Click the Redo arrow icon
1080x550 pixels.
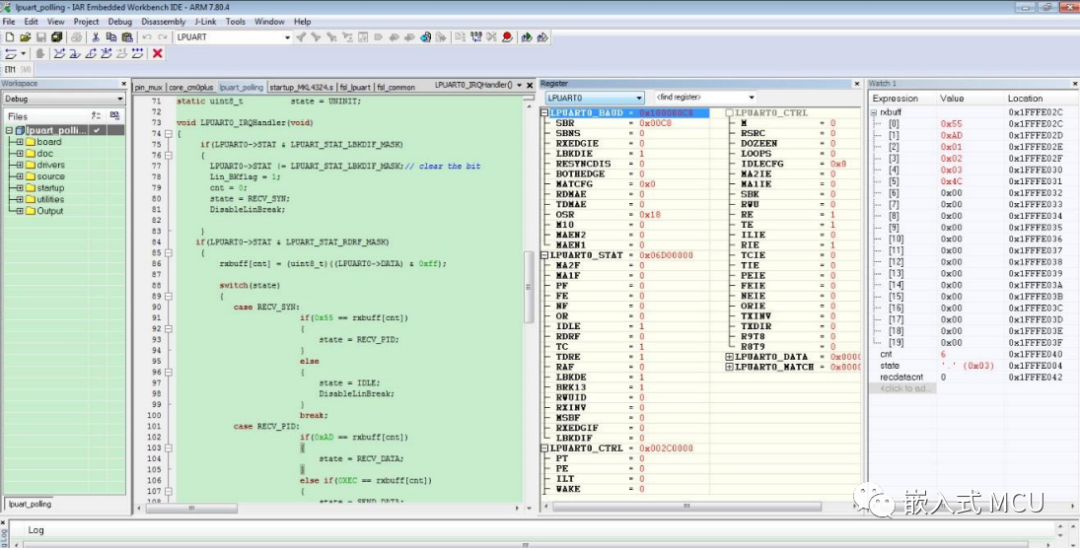pyautogui.click(x=163, y=37)
